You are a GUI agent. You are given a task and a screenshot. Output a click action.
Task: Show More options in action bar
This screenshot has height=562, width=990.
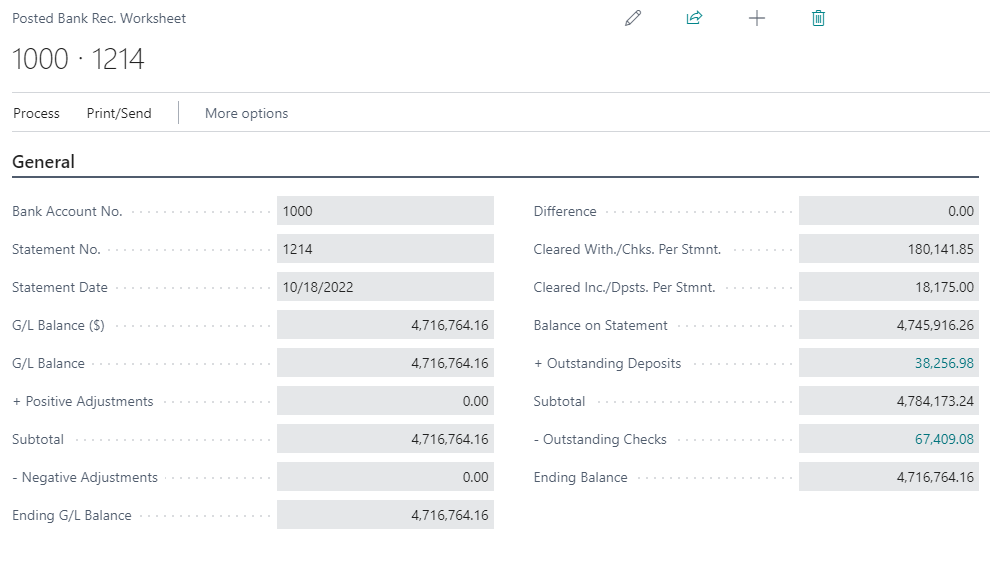[246, 113]
